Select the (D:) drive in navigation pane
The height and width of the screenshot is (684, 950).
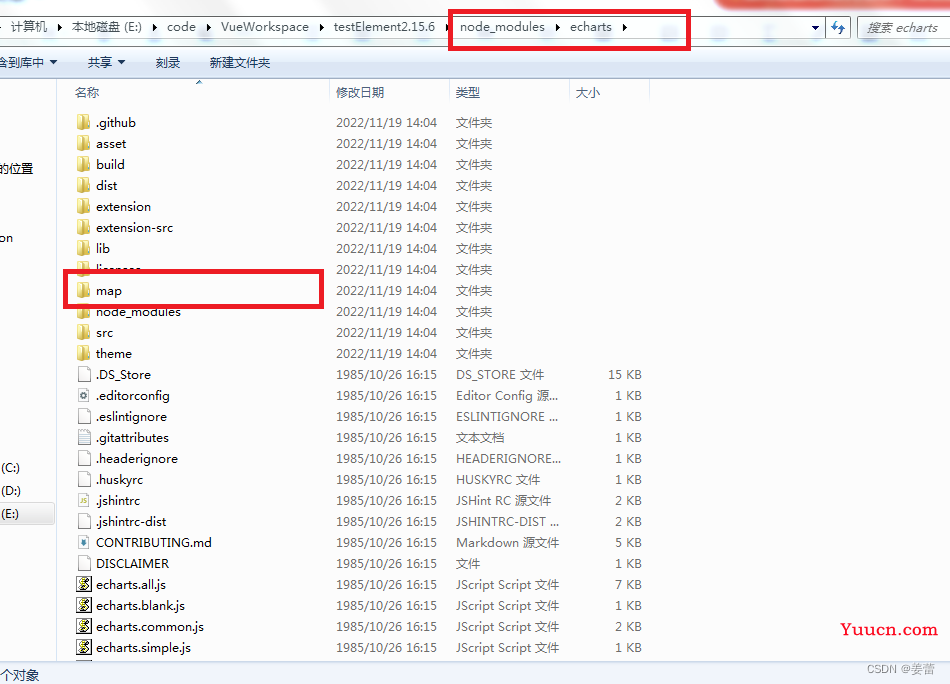pos(10,491)
